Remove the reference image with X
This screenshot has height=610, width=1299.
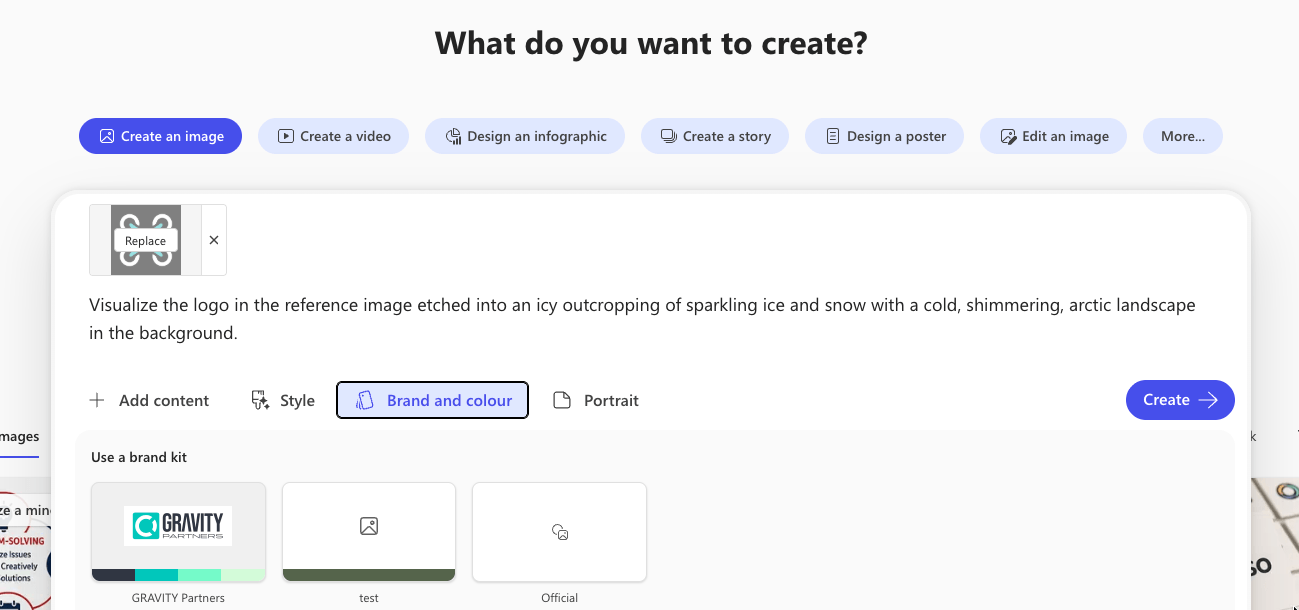click(x=214, y=240)
